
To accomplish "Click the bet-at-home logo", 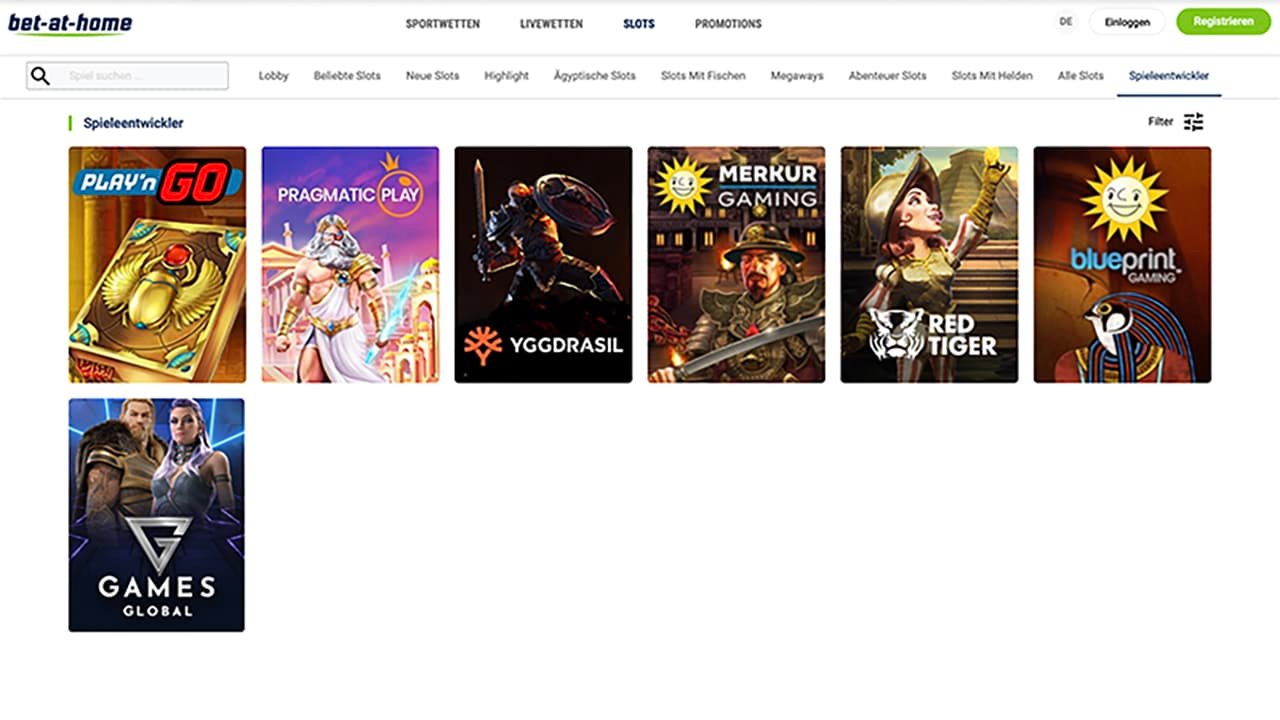I will point(69,24).
